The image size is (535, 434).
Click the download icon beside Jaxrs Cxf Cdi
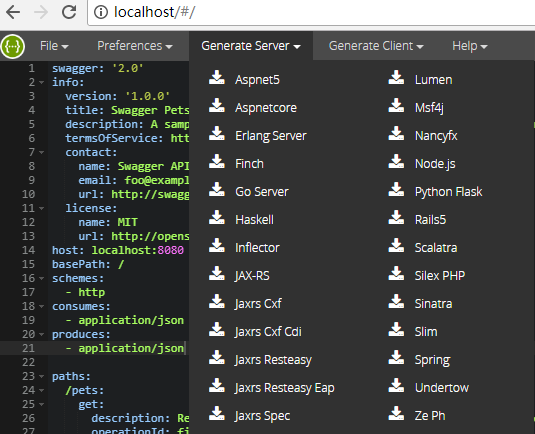(x=217, y=329)
